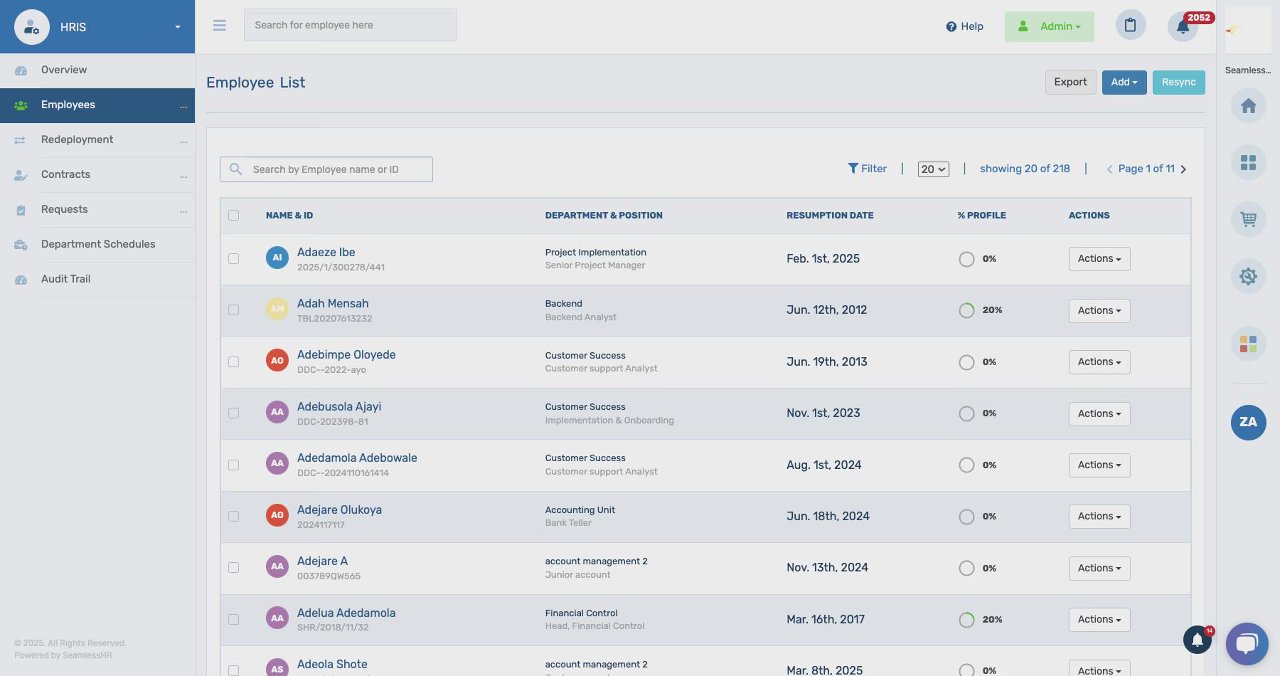This screenshot has height=676, width=1280.
Task: Check the box for Adelua Adedamola
Action: (233, 619)
